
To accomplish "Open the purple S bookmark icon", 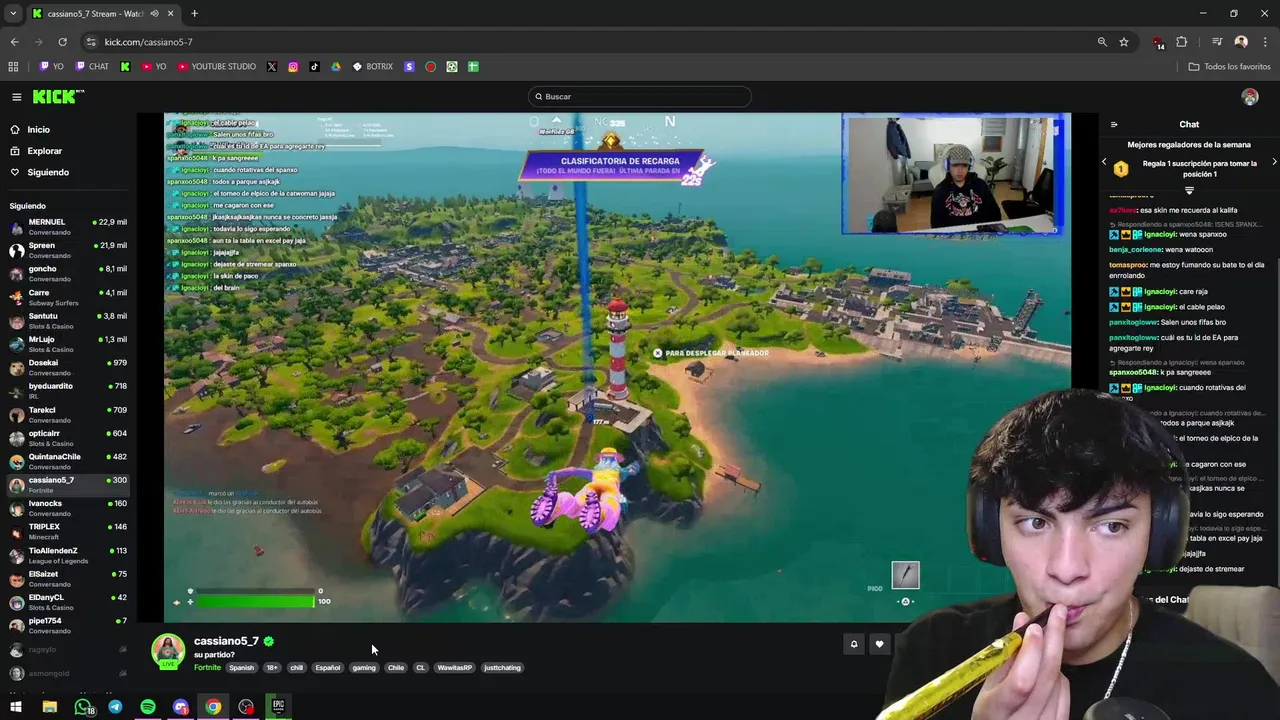I will [409, 67].
